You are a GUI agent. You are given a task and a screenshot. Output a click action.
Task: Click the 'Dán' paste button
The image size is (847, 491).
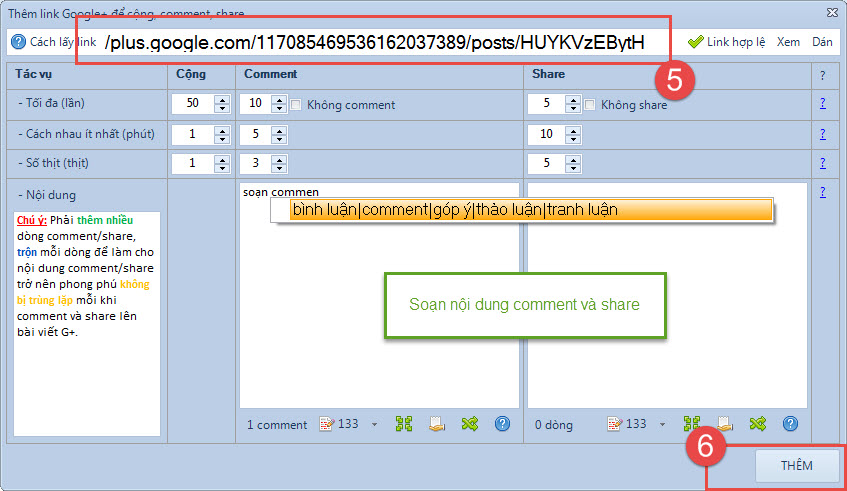(x=822, y=42)
